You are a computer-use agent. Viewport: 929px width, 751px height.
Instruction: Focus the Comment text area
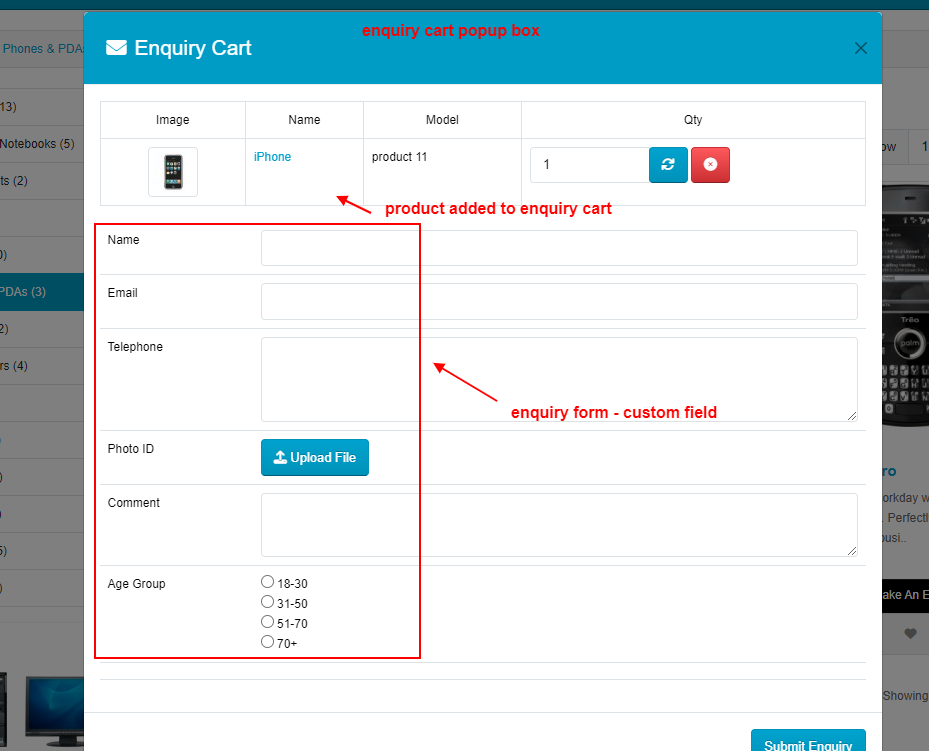click(559, 524)
